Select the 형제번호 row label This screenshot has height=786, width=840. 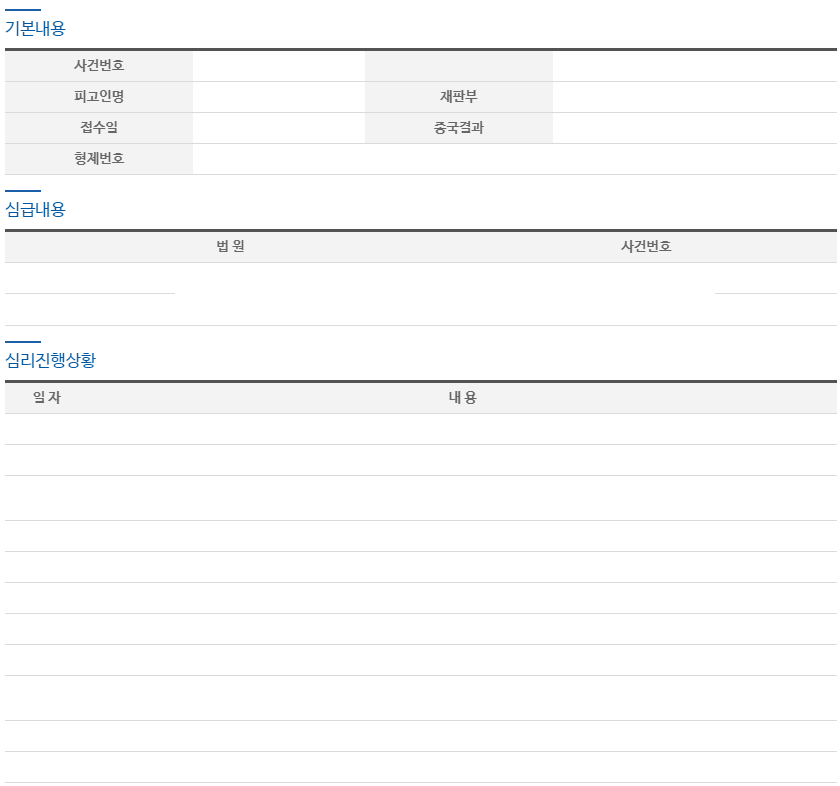click(99, 159)
